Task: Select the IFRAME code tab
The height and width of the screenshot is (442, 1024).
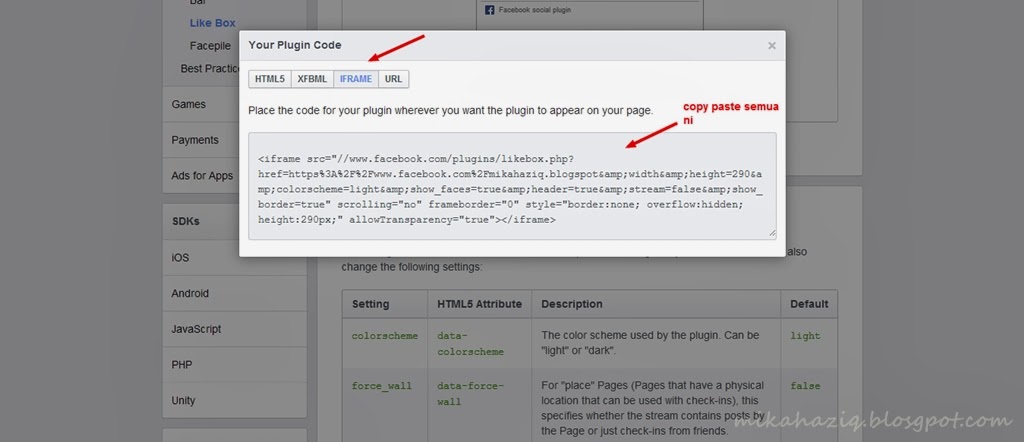Action: (x=356, y=79)
